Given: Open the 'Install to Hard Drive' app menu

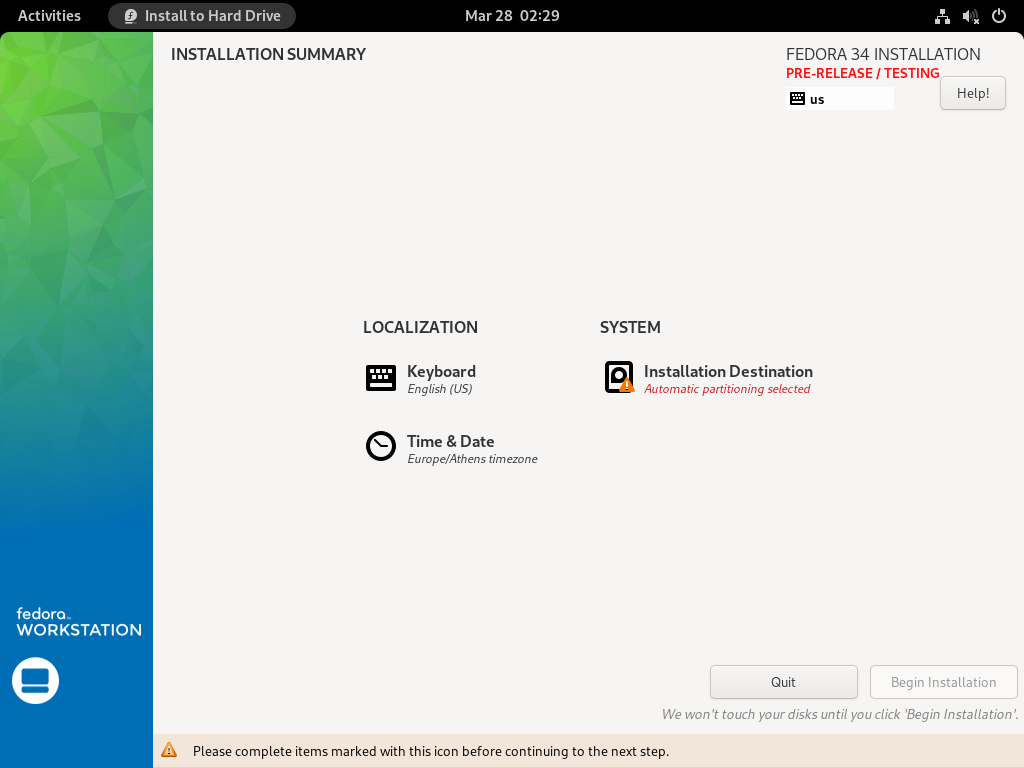Looking at the screenshot, I should (x=202, y=16).
